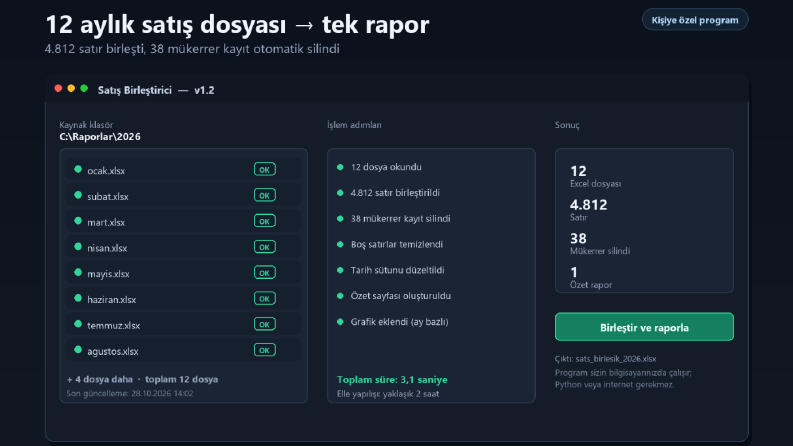Click the 'Grafik eklendi (ay bazlı)' step
793x446 pixels.
(400, 322)
